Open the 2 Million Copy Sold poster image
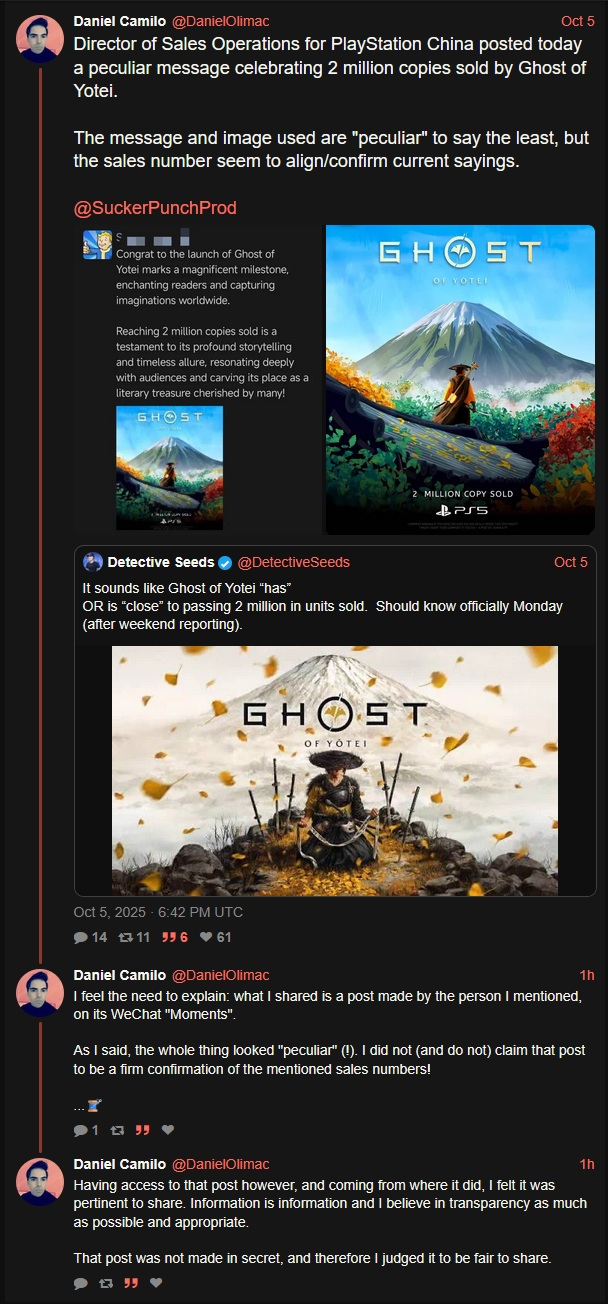 (460, 379)
